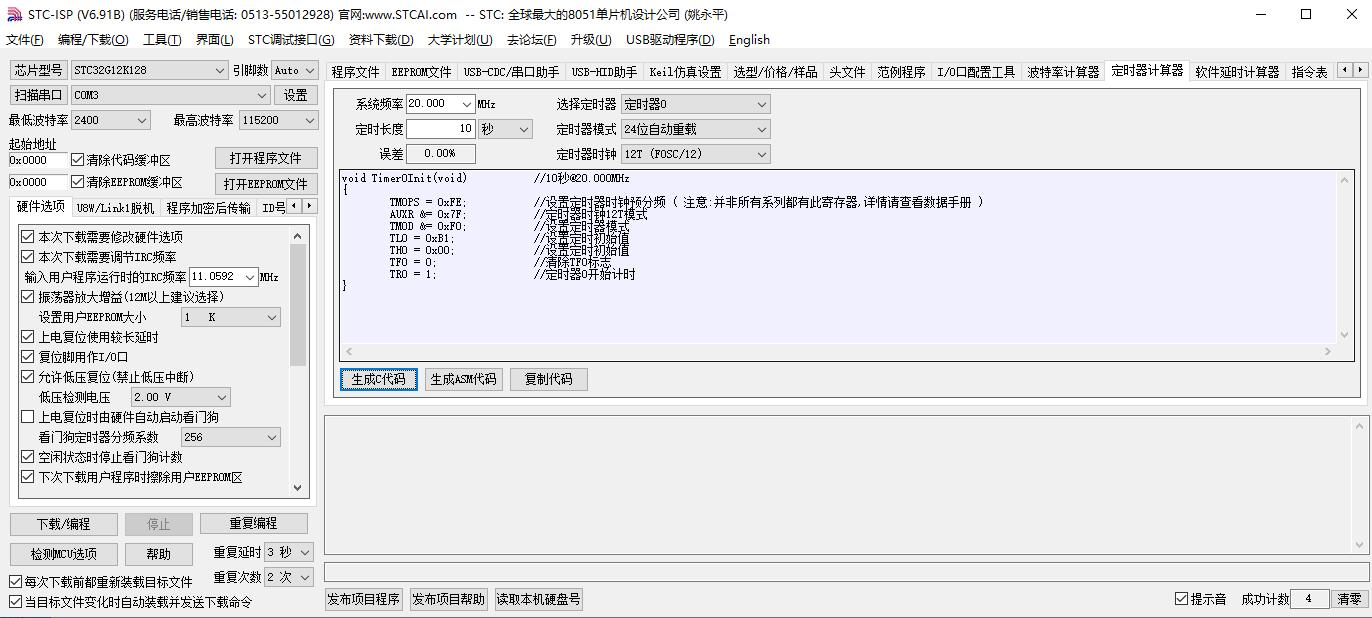The image size is (1372, 618).
Task: Click 打开程序文件 button
Action: (265, 158)
